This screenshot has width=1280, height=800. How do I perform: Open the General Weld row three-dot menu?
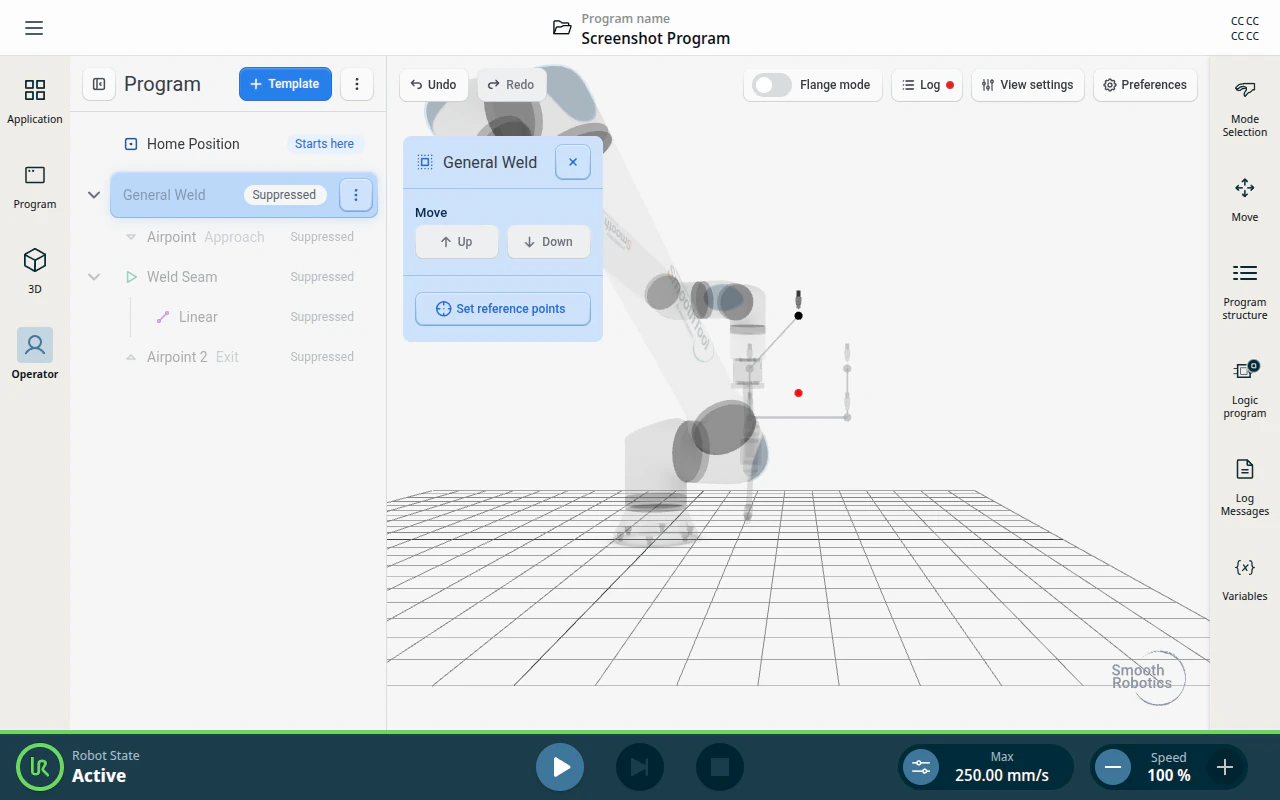(x=356, y=195)
